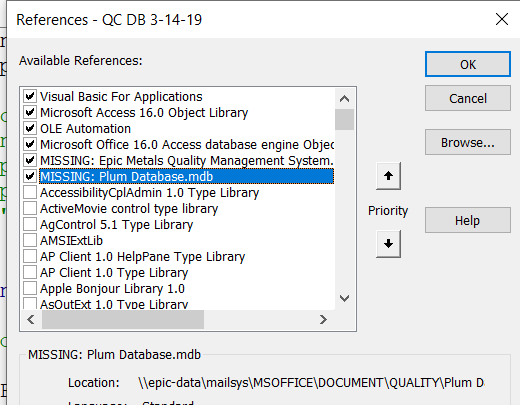Move reference down in priority

pyautogui.click(x=388, y=244)
